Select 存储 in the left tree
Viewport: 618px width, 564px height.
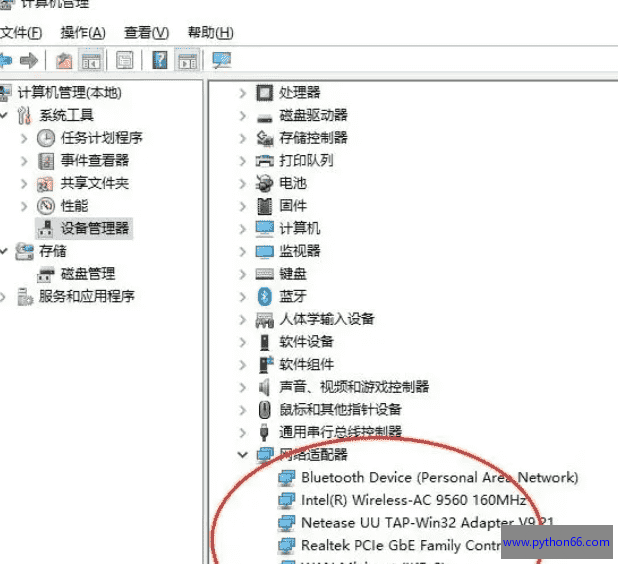coord(53,251)
